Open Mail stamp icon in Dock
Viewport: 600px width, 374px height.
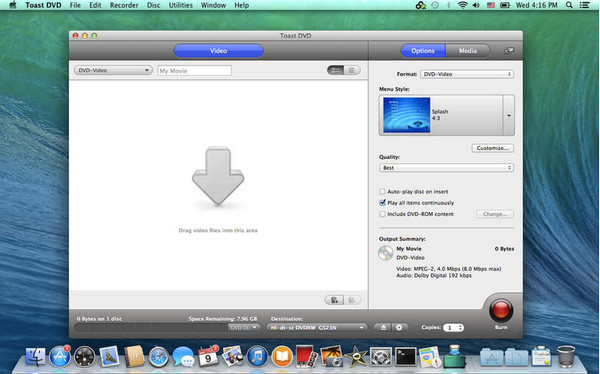pyautogui.click(x=109, y=357)
